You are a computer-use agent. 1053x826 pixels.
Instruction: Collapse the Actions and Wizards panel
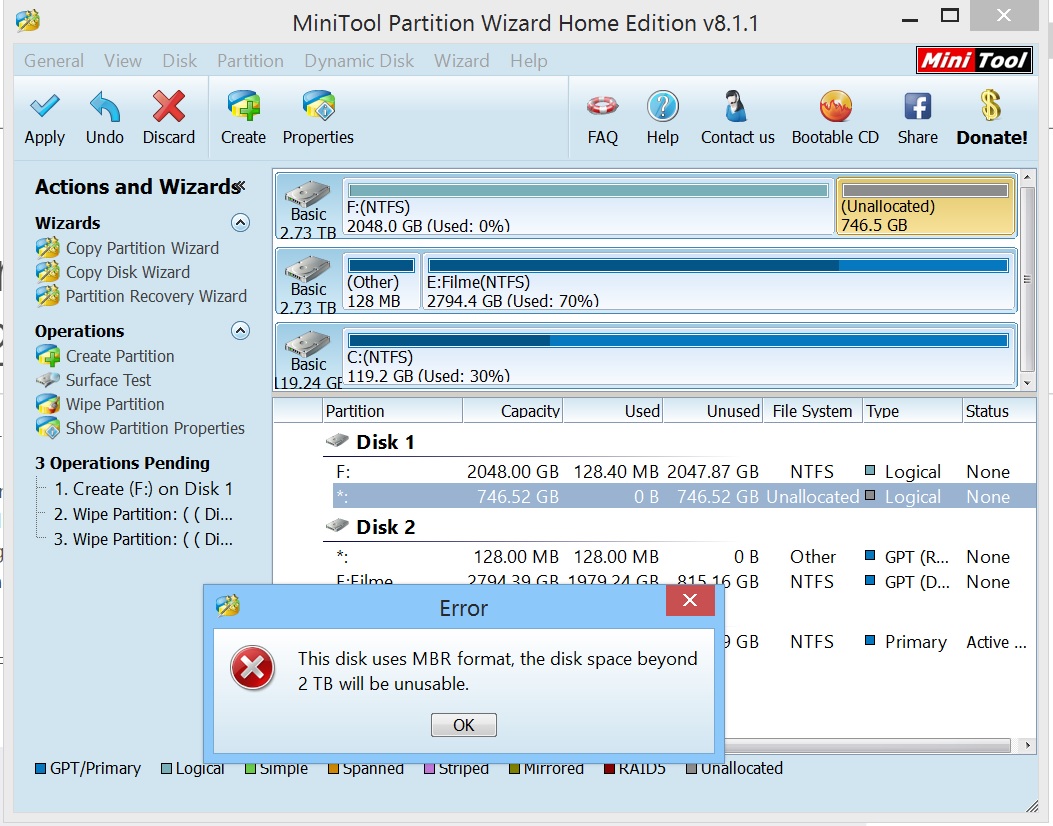coord(241,186)
